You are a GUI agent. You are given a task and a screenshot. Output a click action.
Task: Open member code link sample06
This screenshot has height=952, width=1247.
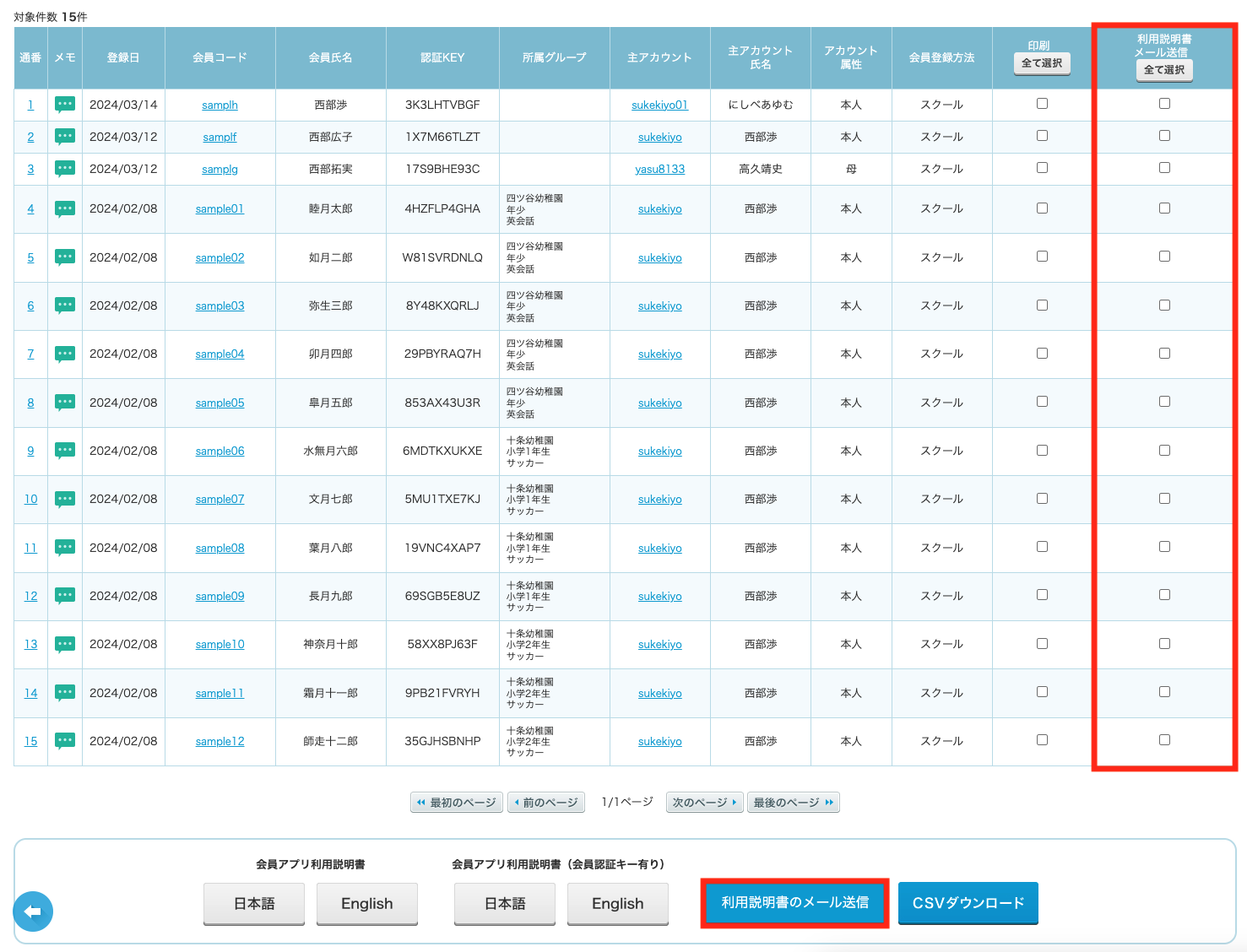click(x=220, y=451)
